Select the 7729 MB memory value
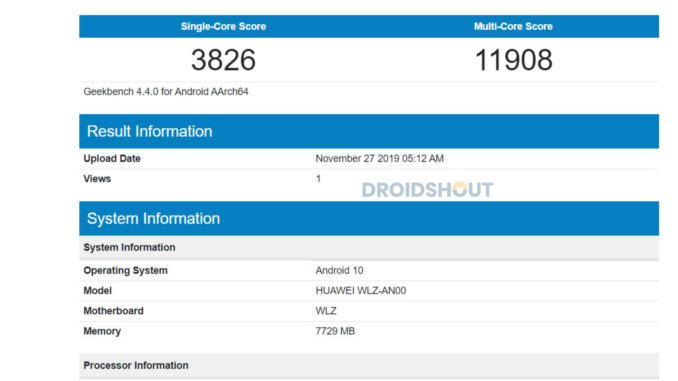 [x=335, y=331]
